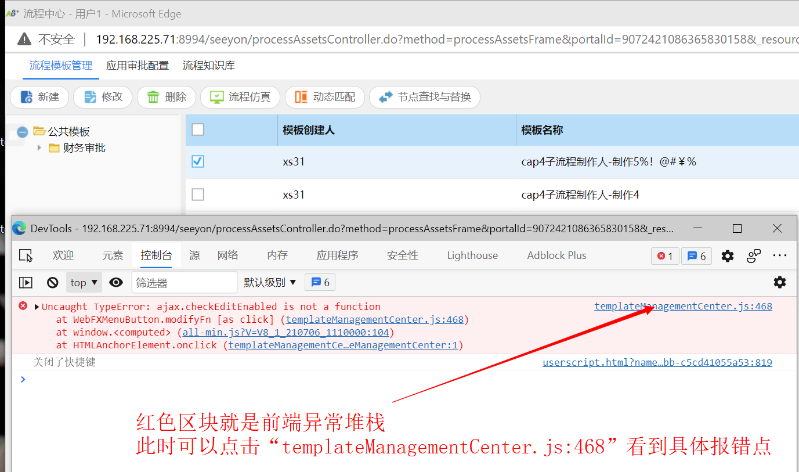This screenshot has width=799, height=472.
Task: Open 节点查找与替换 find and replace
Action: pos(424,97)
